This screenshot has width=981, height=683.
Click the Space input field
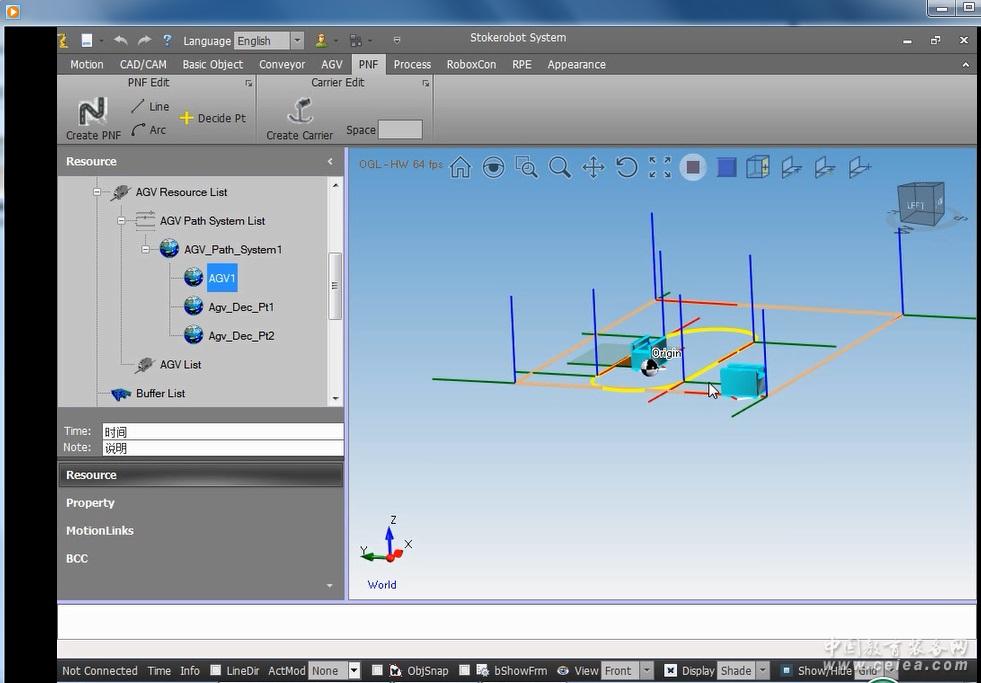[x=400, y=130]
